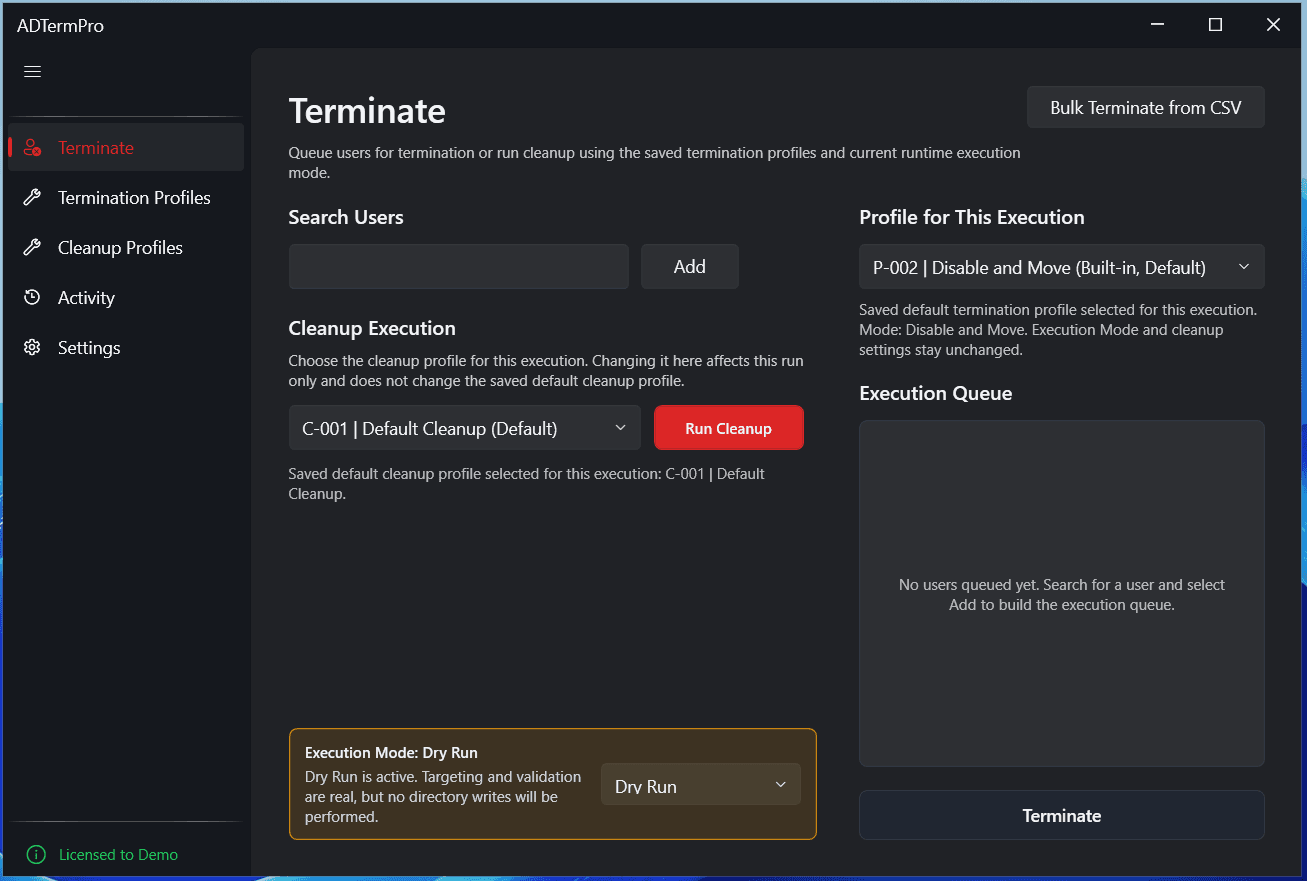
Task: Click inside the Search Users input field
Action: coord(458,266)
